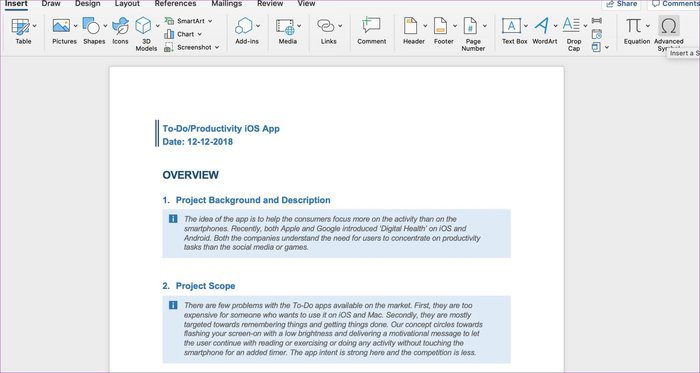This screenshot has width=700, height=373.
Task: Expand the WordArt dropdown arrow
Action: click(x=555, y=26)
